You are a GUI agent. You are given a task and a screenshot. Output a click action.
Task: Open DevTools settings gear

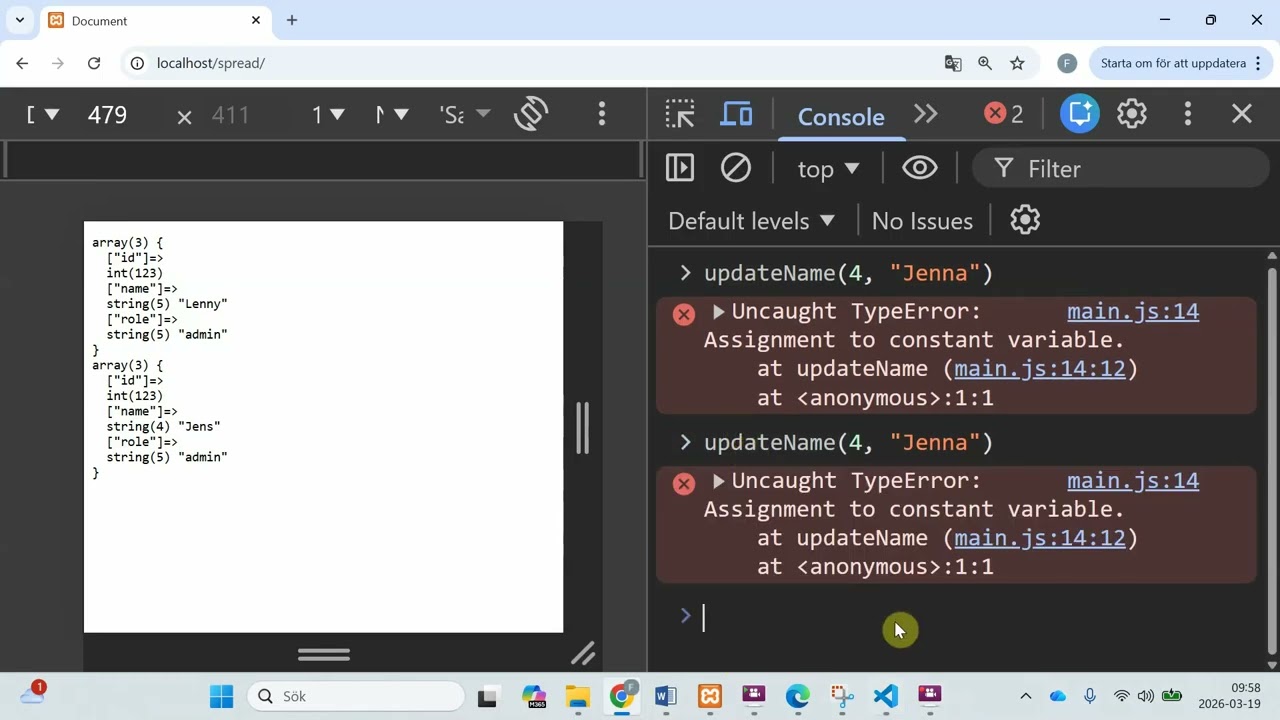pyautogui.click(x=1132, y=114)
